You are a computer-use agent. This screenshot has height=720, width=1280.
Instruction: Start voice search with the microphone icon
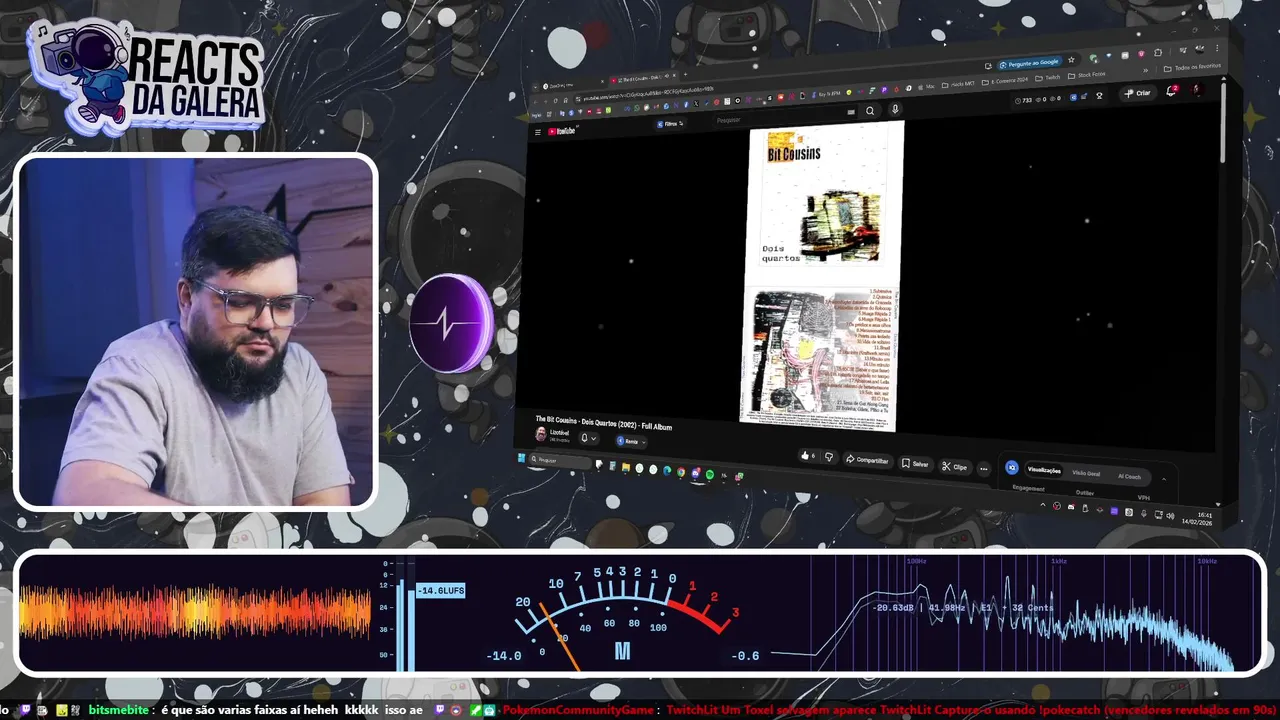[895, 109]
